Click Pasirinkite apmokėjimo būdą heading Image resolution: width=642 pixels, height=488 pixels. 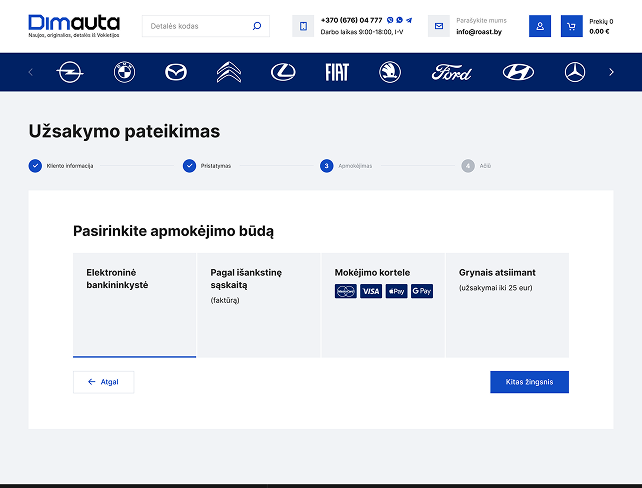click(x=174, y=231)
